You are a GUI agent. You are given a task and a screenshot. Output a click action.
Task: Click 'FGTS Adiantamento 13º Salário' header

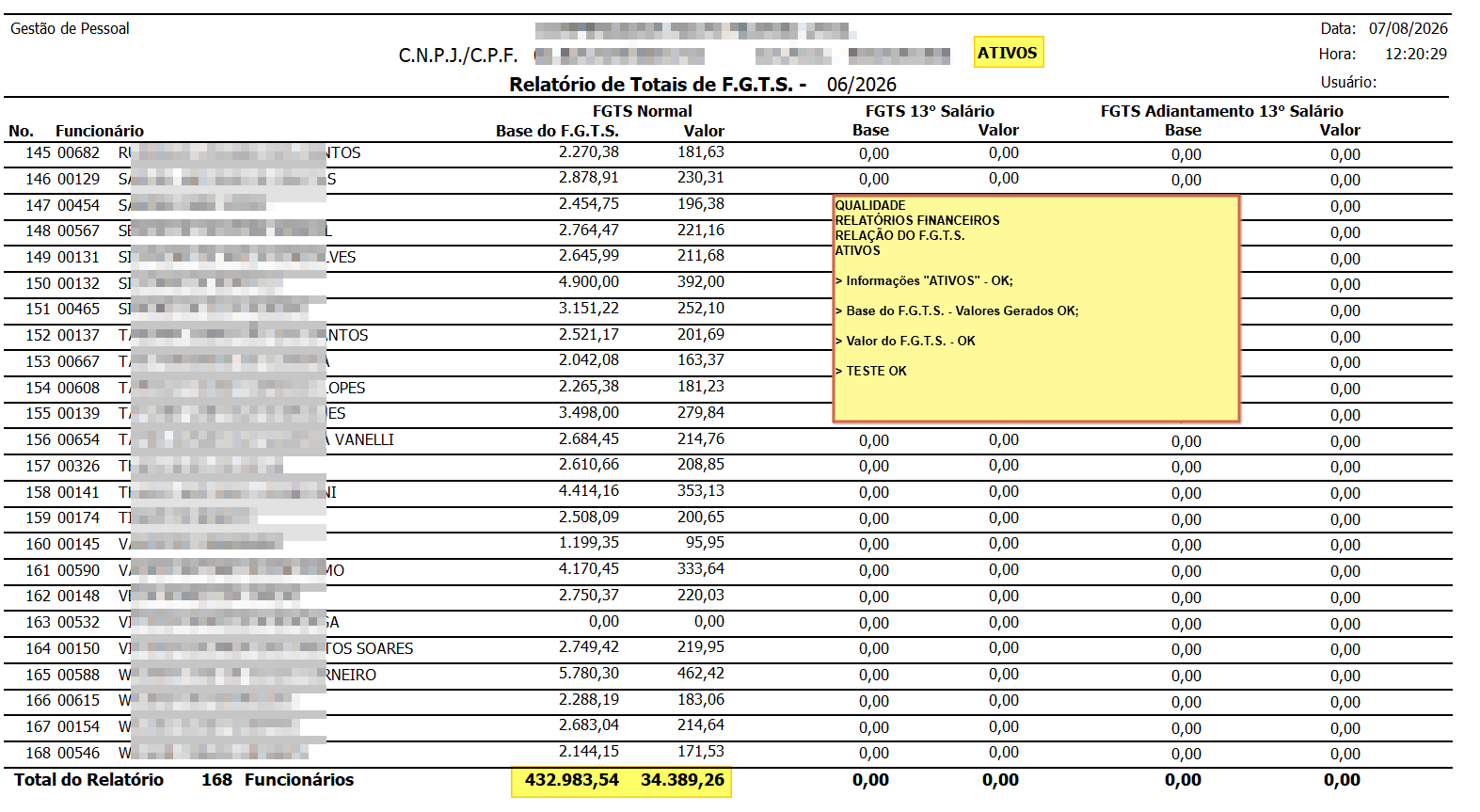coord(1221,111)
